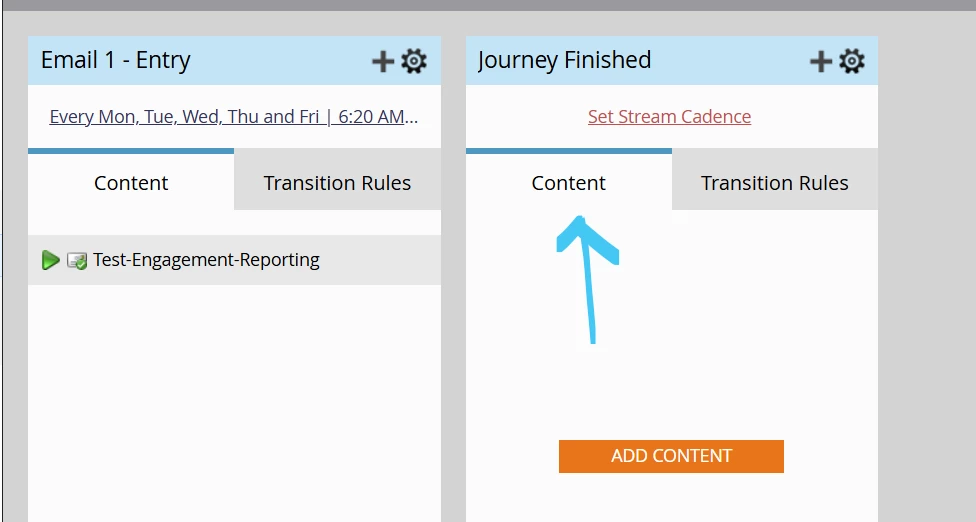The width and height of the screenshot is (976, 522).
Task: Click the dark gray bar at the top
Action: [488, 5]
